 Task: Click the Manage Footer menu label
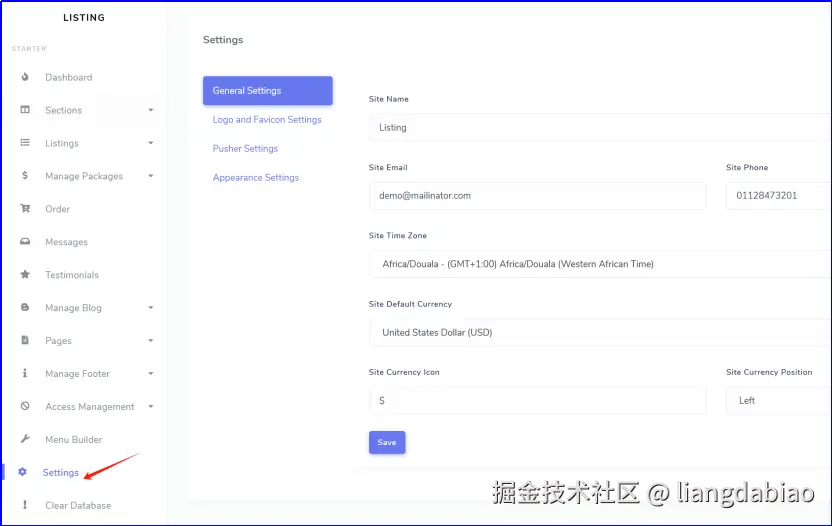[77, 374]
